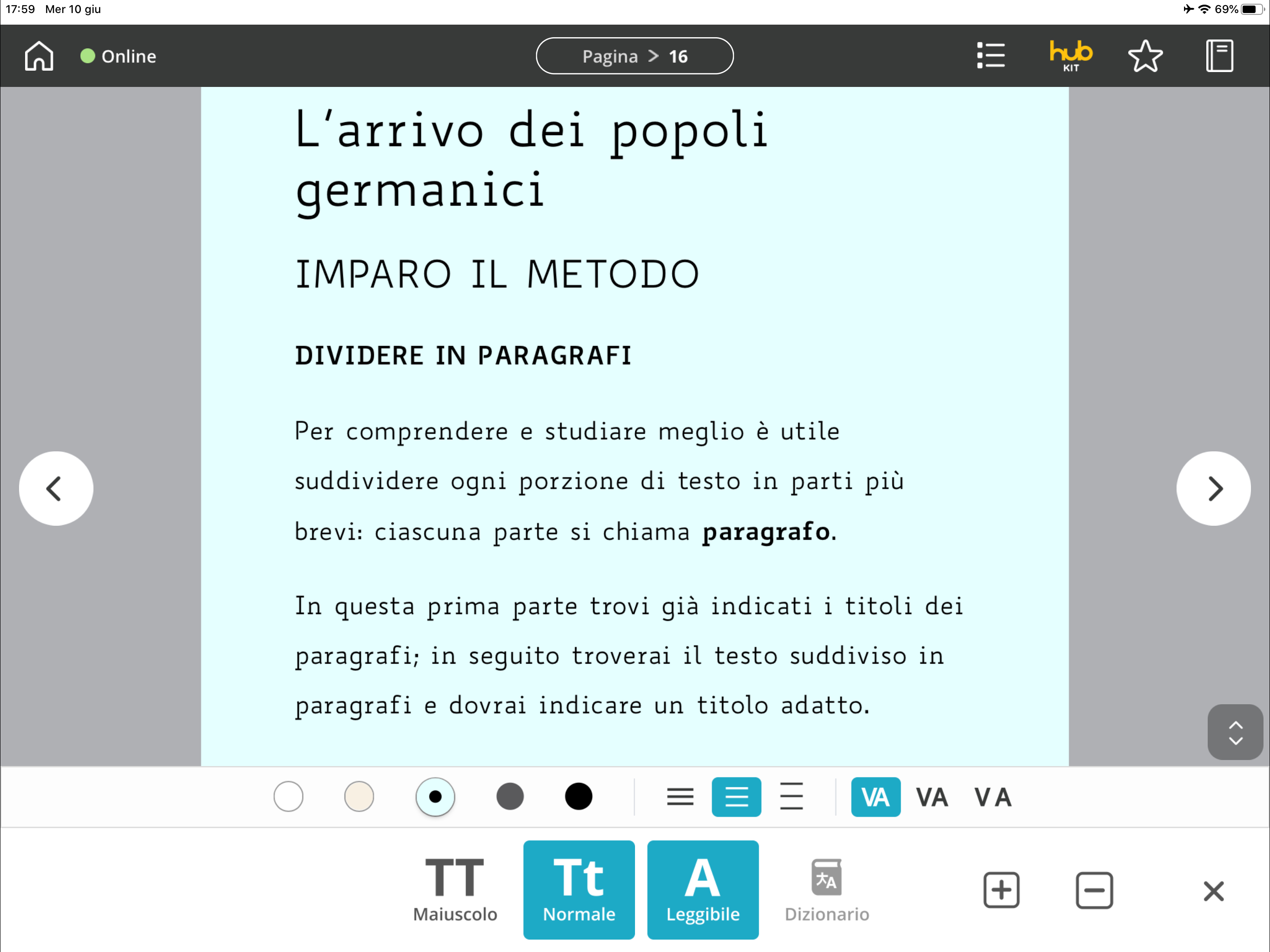The image size is (1270, 952).
Task: Open the notebook icon in top bar
Action: 1219,56
